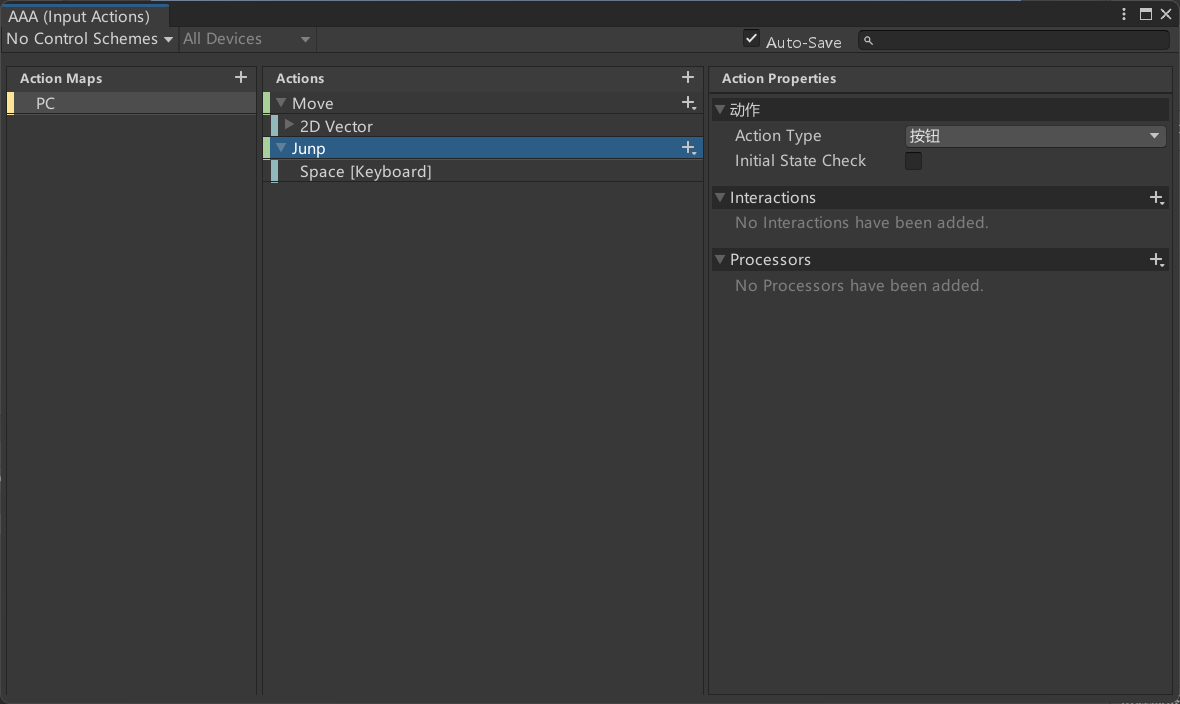Enable the Initial State Check checkbox
Viewport: 1180px width, 704px height.
click(x=913, y=160)
